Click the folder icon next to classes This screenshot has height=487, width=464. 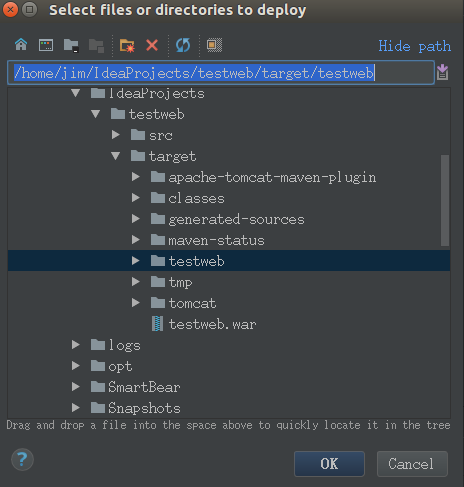158,198
